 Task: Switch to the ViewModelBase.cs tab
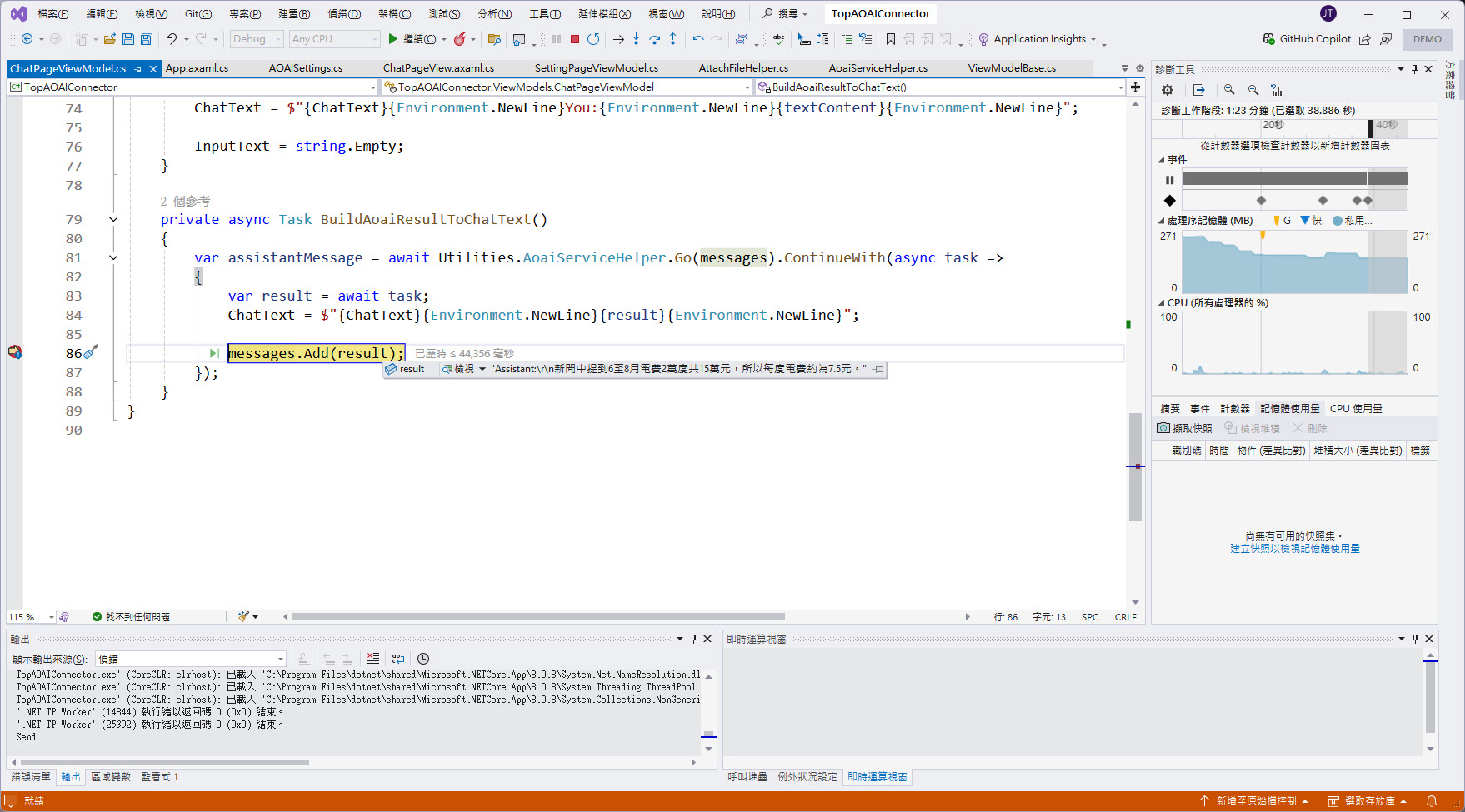tap(1012, 68)
